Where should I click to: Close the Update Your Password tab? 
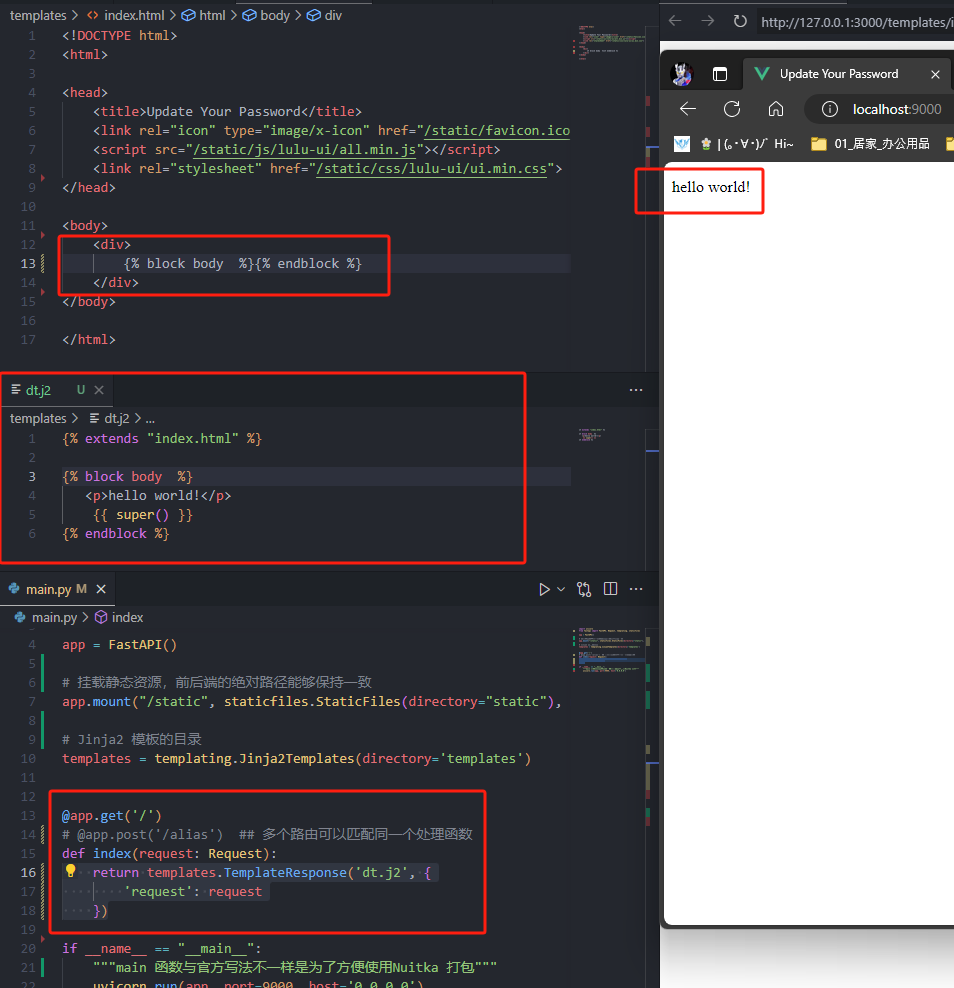pyautogui.click(x=935, y=74)
